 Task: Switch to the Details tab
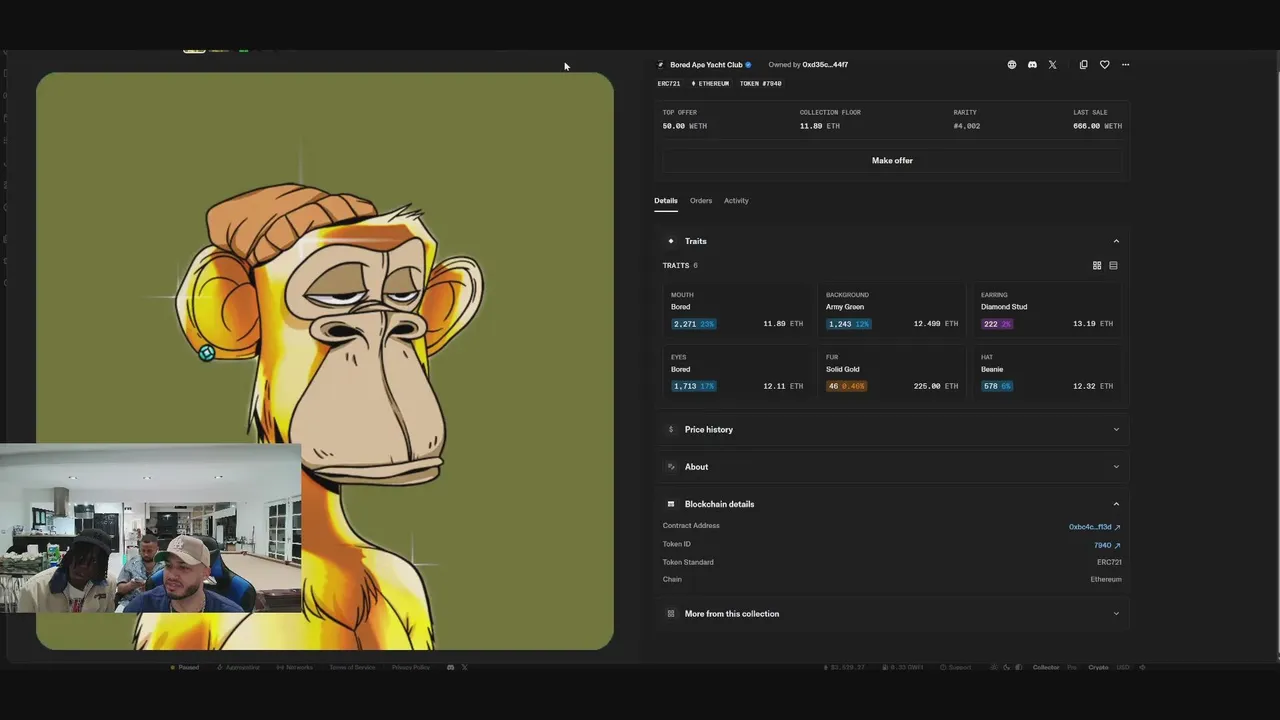[x=666, y=201]
